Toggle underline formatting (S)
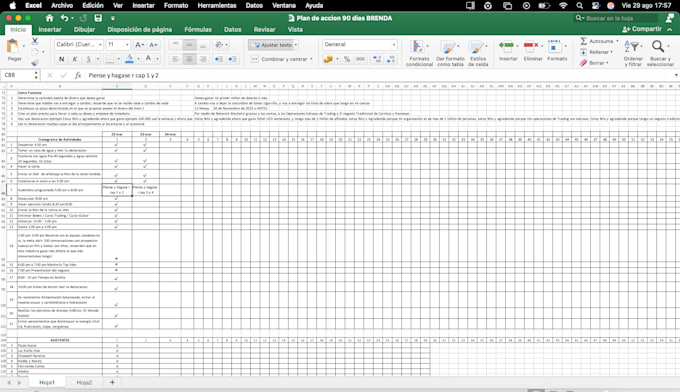Screen dimensions: 680x392 (88, 59)
